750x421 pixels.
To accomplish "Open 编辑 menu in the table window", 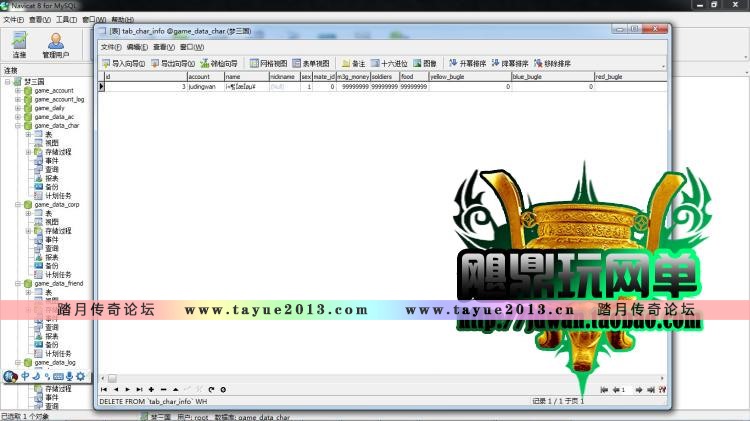I will pos(137,47).
